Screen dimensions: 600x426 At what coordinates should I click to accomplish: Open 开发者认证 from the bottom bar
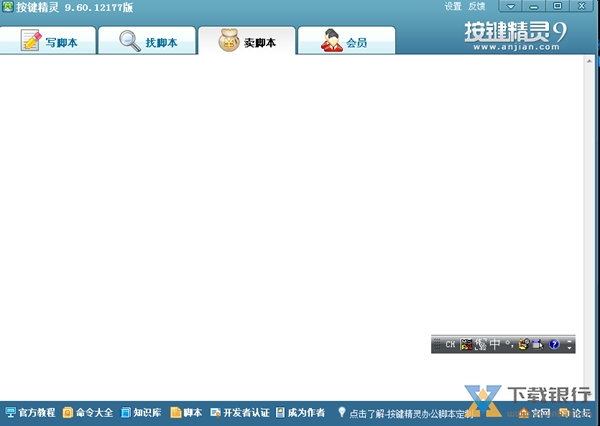[x=240, y=413]
